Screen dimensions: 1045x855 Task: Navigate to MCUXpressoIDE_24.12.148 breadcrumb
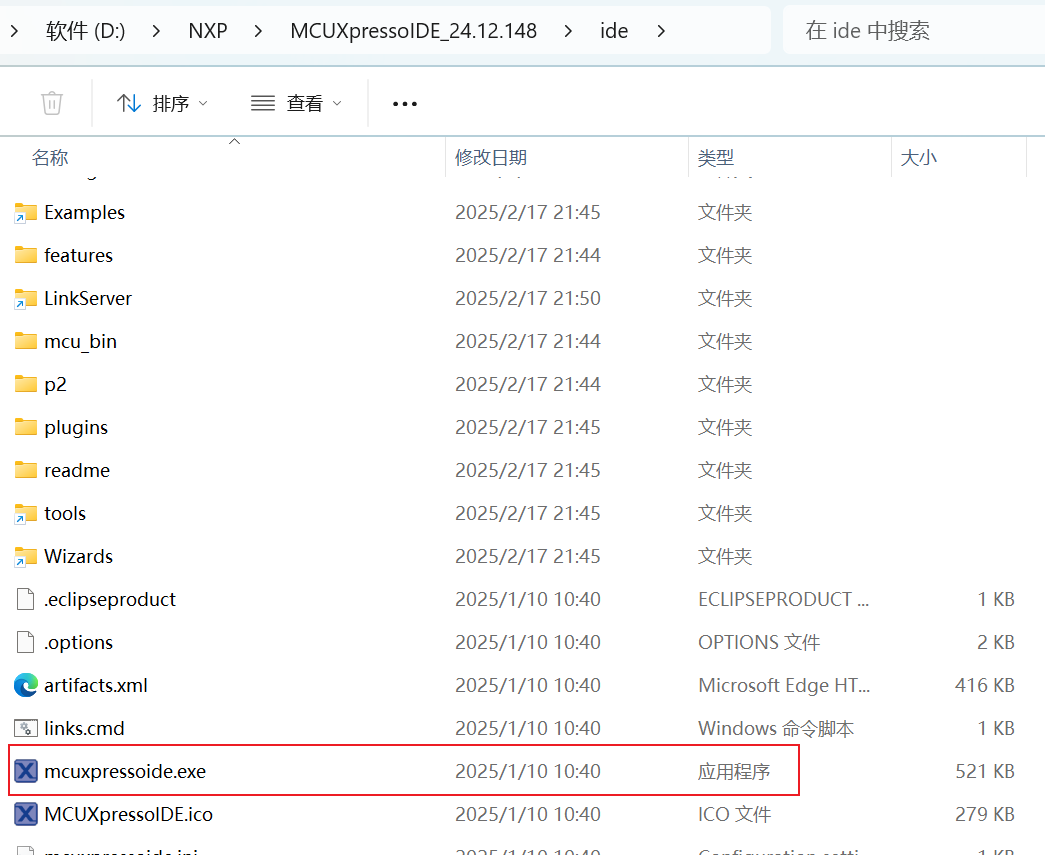tap(413, 31)
